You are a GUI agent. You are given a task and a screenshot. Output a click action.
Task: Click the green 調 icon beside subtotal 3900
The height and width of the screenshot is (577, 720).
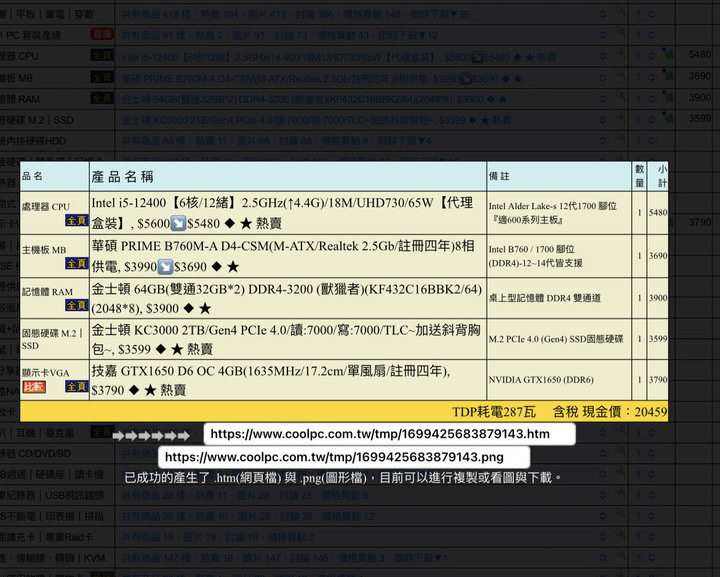[x=668, y=96]
